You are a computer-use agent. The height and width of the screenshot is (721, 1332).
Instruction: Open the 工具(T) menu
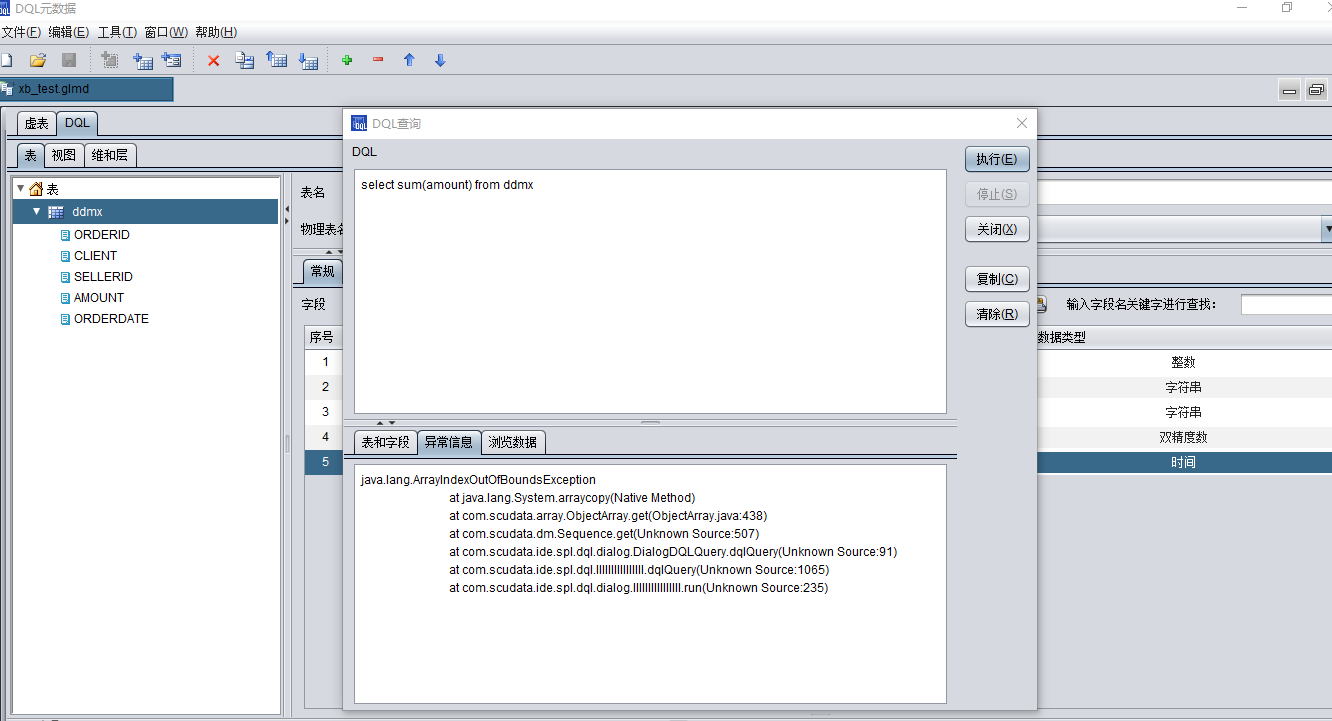[117, 32]
